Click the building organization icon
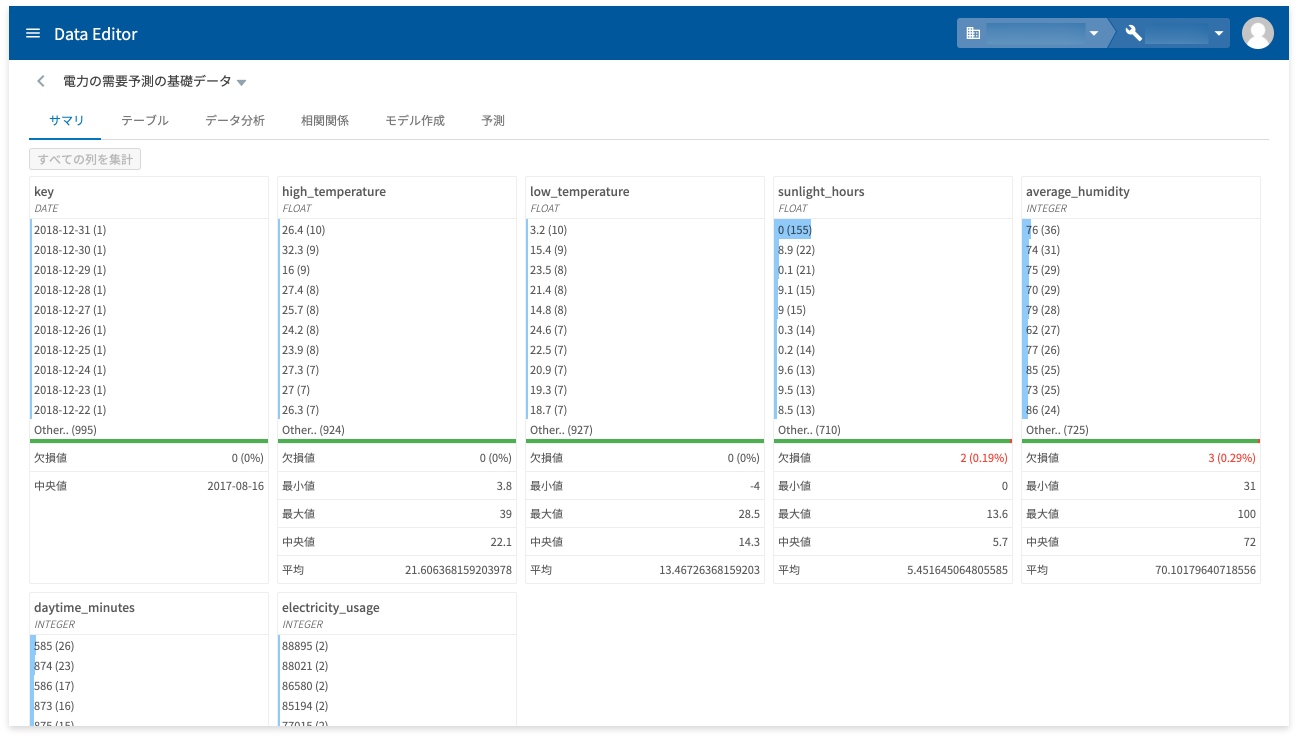Image resolution: width=1298 pixels, height=738 pixels. point(973,33)
